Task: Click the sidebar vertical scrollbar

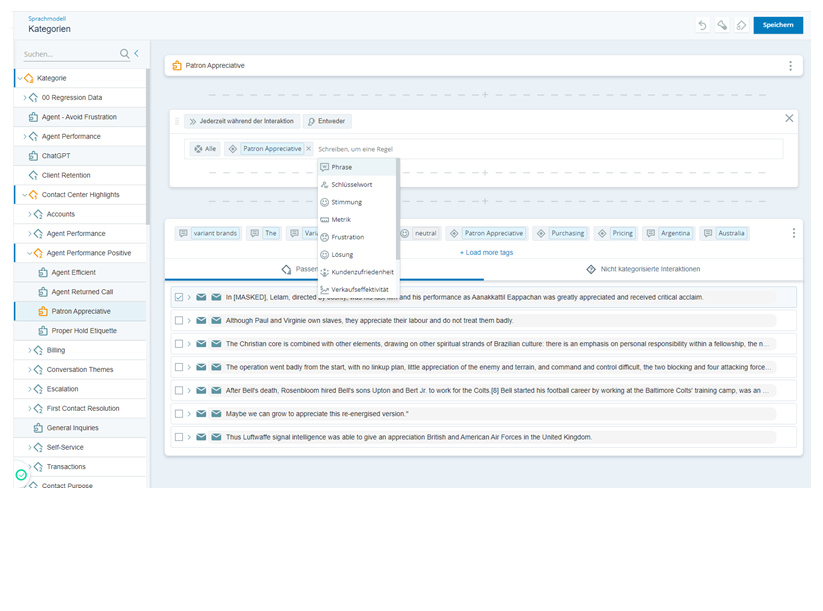Action: (148, 147)
